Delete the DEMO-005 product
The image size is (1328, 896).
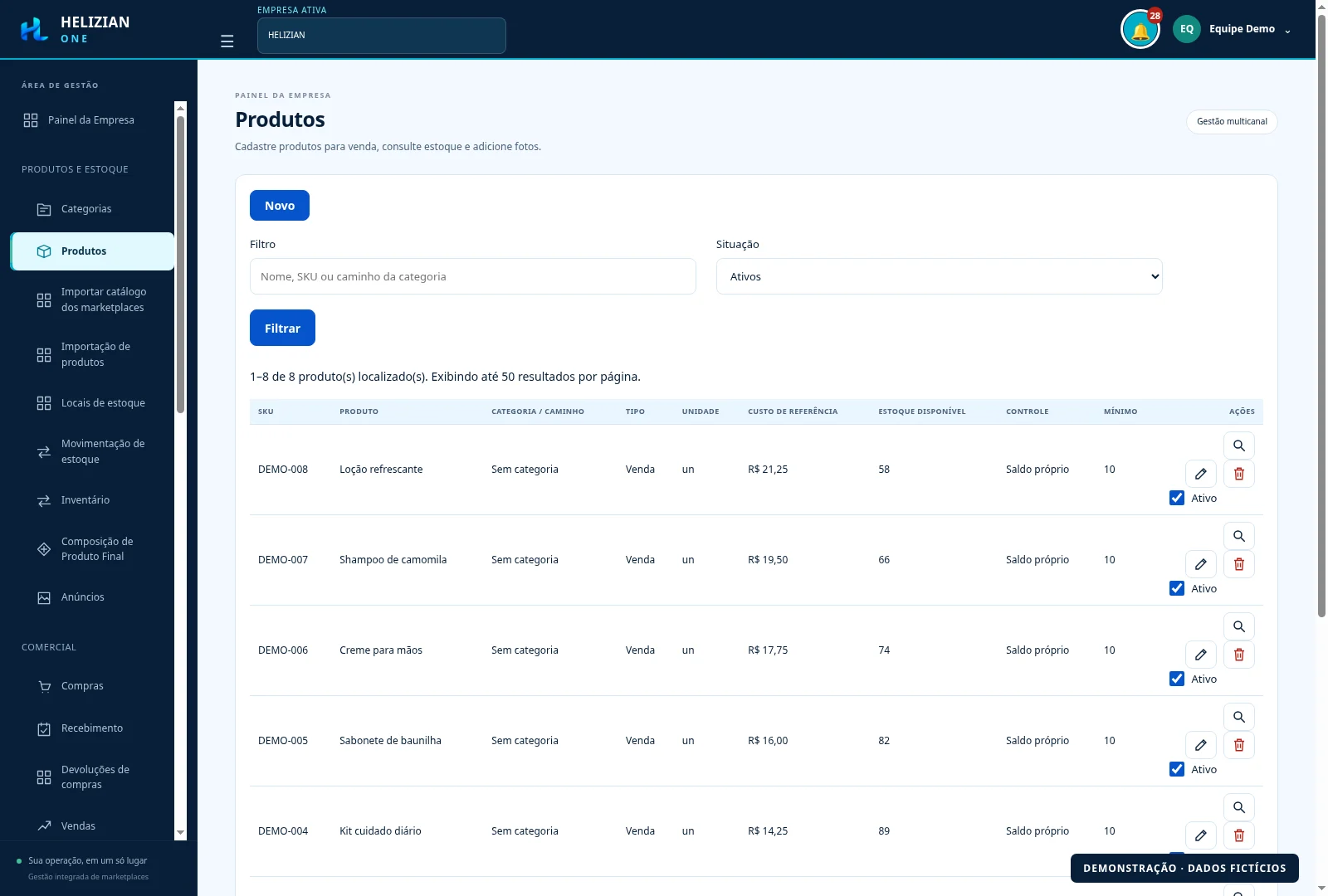tap(1239, 745)
